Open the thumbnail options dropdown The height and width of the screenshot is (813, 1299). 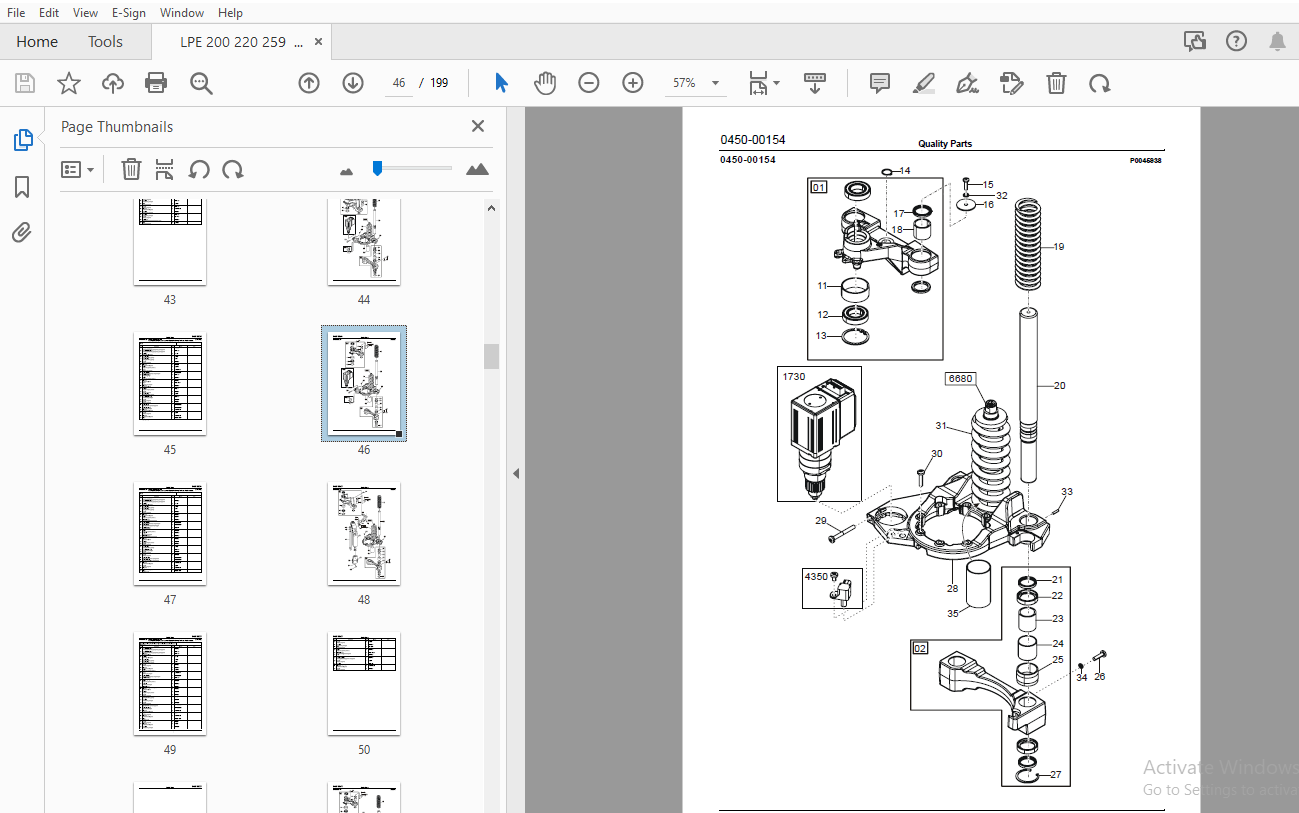click(77, 169)
